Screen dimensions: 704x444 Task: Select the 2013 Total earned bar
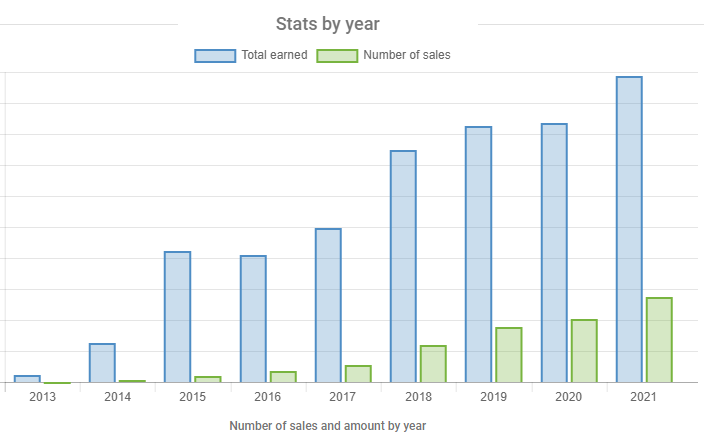click(27, 379)
